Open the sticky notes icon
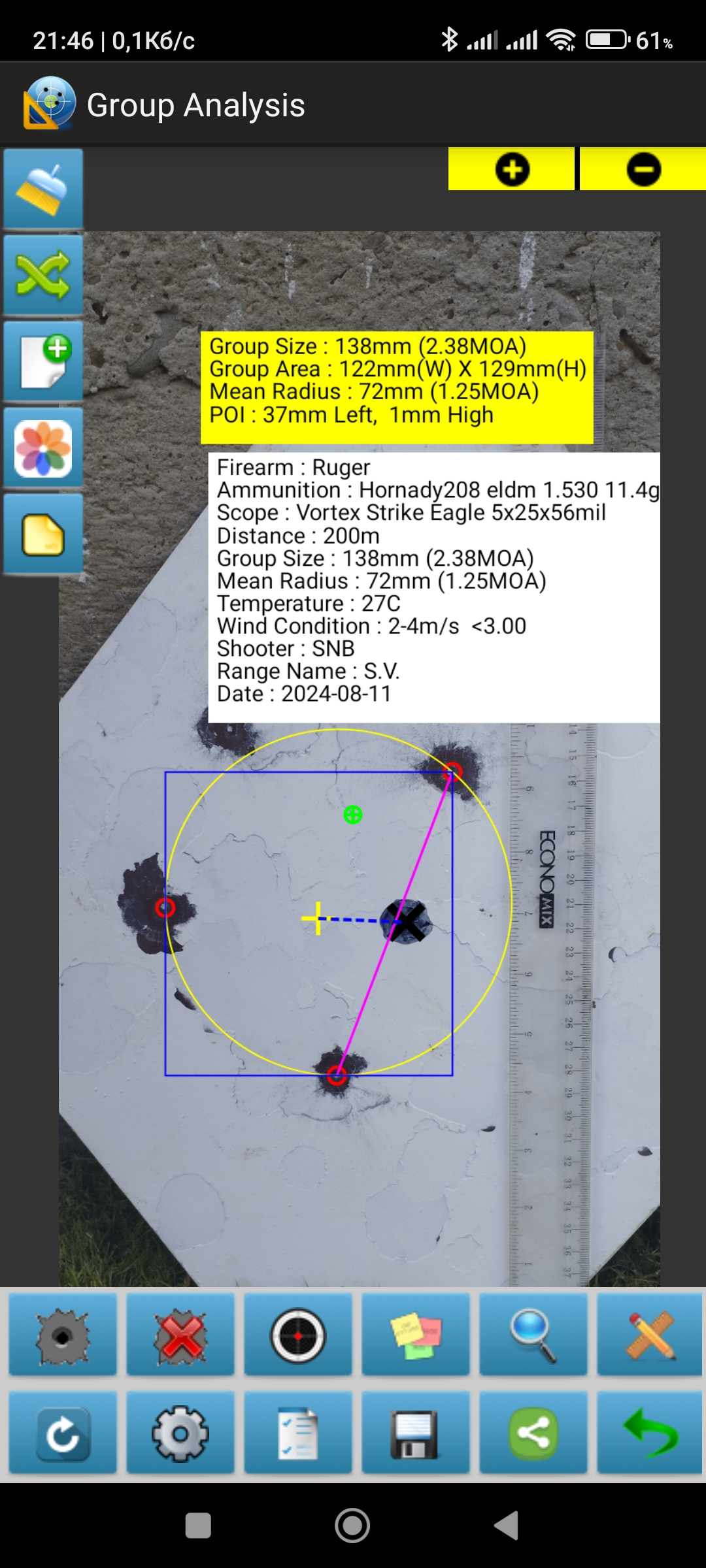The height and width of the screenshot is (1568, 706). point(416,1334)
